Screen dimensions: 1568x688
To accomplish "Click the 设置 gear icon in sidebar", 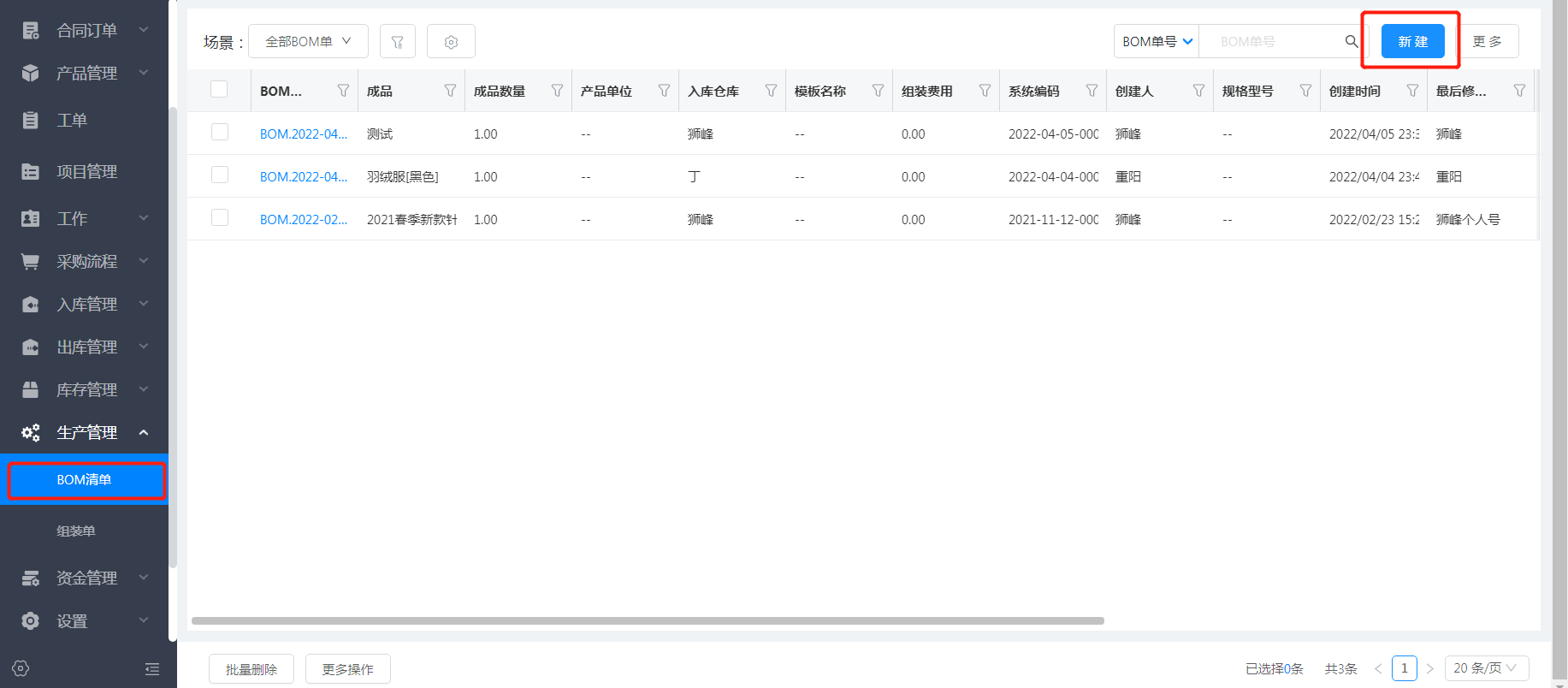I will 31,620.
